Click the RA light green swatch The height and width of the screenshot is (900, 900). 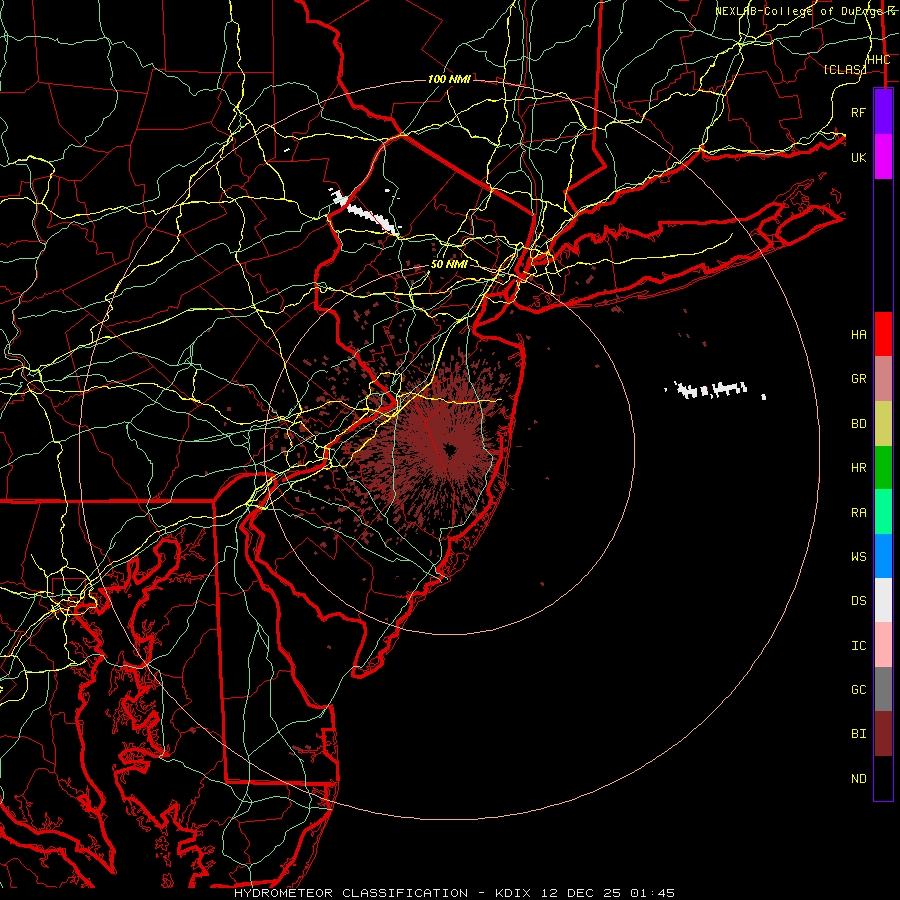[x=883, y=512]
